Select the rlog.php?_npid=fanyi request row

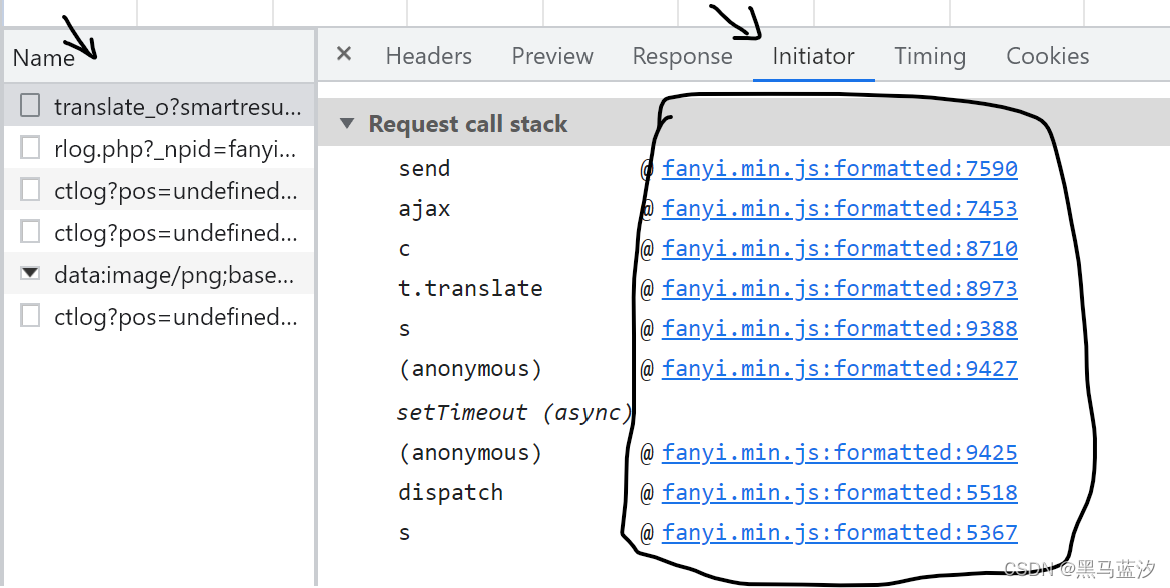click(160, 148)
